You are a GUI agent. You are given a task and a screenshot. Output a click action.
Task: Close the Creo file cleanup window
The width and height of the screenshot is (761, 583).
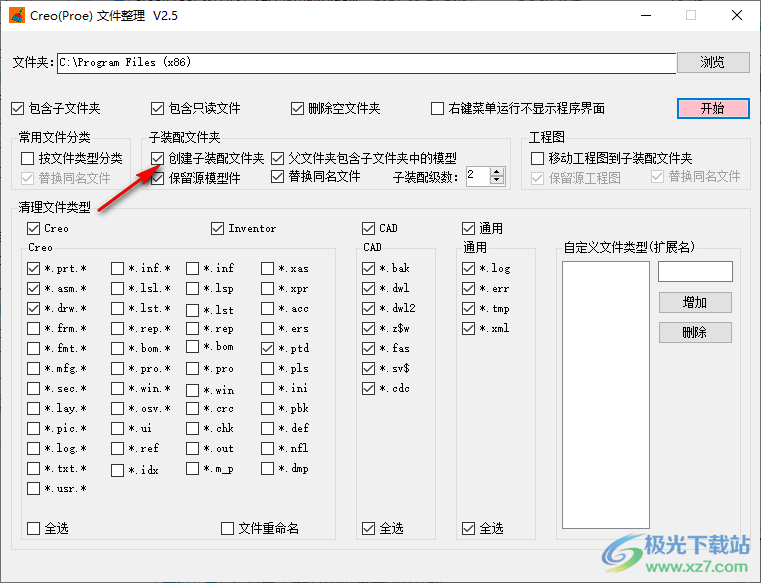[737, 16]
